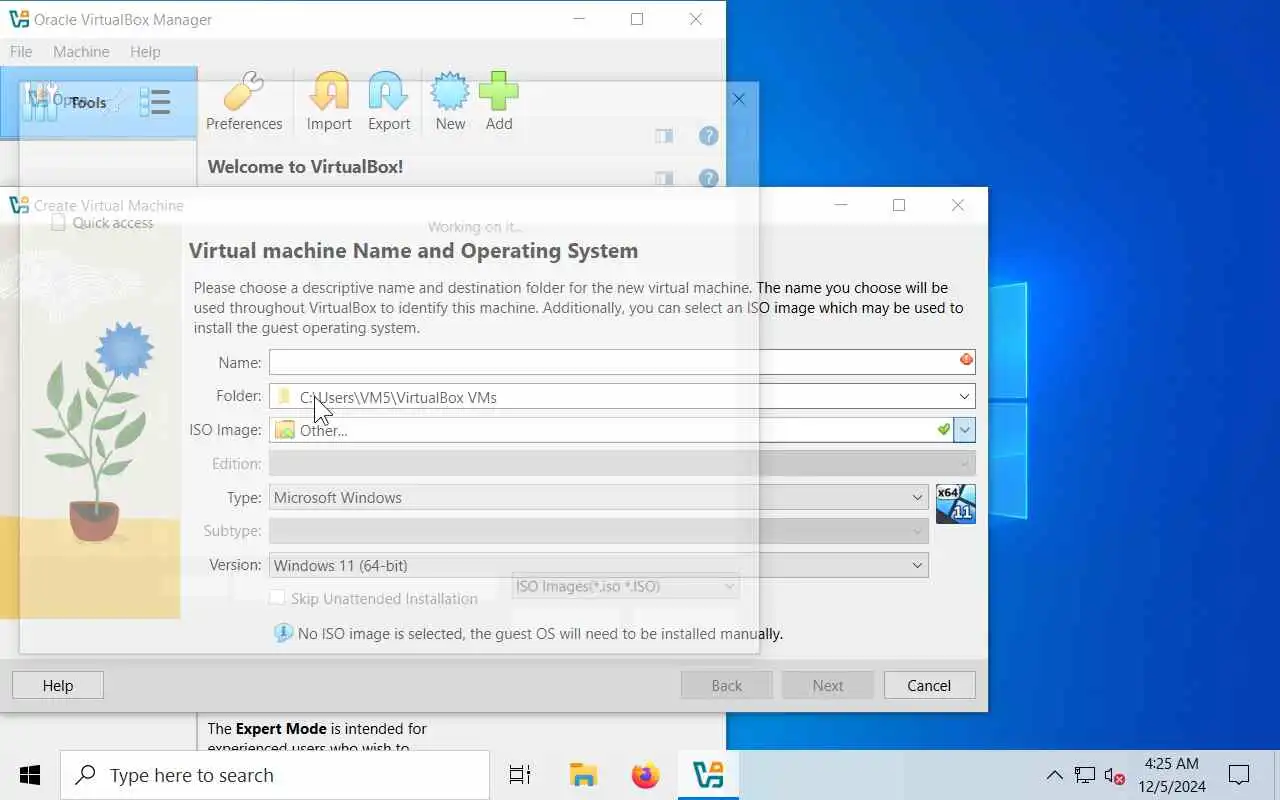1280x800 pixels.
Task: Maximize the Oracle VirtualBox Manager window
Action: 637,19
